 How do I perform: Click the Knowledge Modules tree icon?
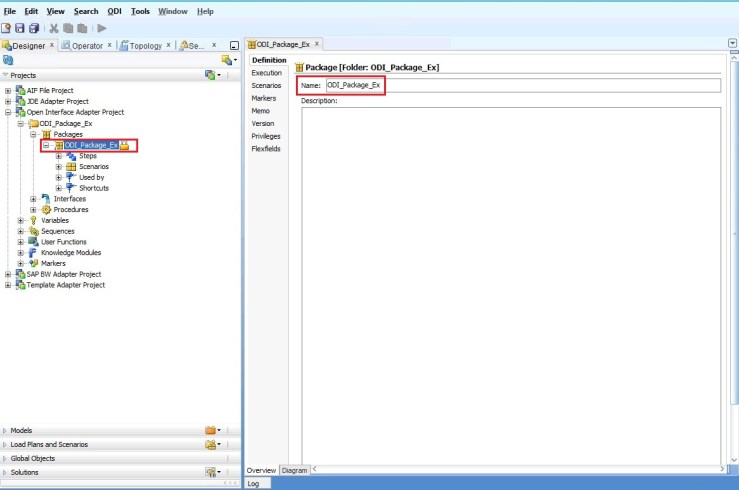point(34,253)
